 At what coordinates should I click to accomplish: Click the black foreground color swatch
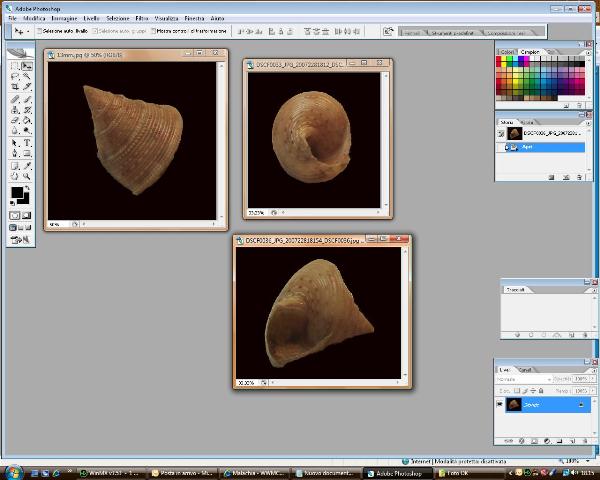tap(17, 191)
